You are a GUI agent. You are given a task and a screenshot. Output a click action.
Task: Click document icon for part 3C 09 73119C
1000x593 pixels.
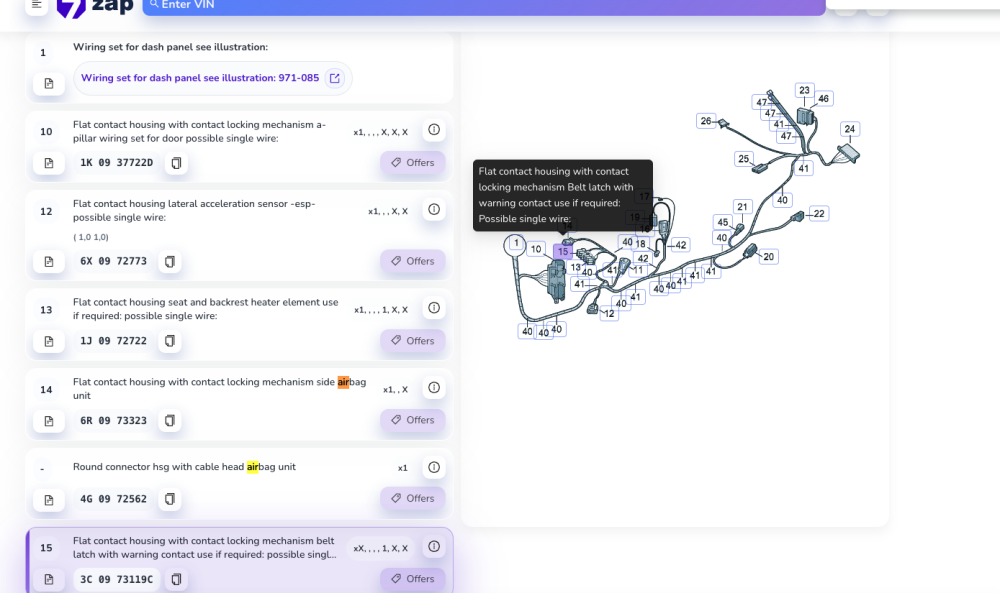[49, 579]
